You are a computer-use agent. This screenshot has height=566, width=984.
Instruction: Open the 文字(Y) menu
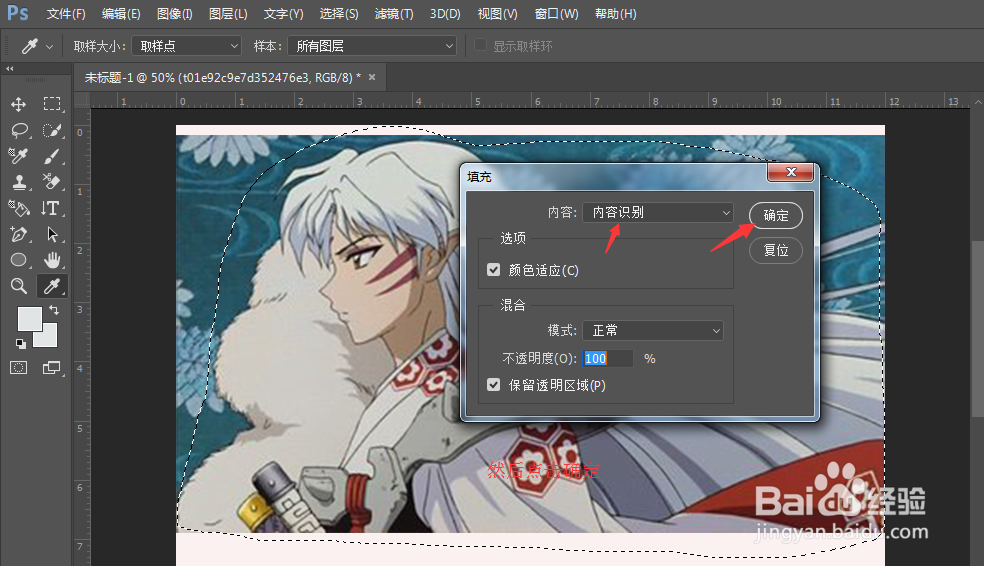click(x=283, y=14)
